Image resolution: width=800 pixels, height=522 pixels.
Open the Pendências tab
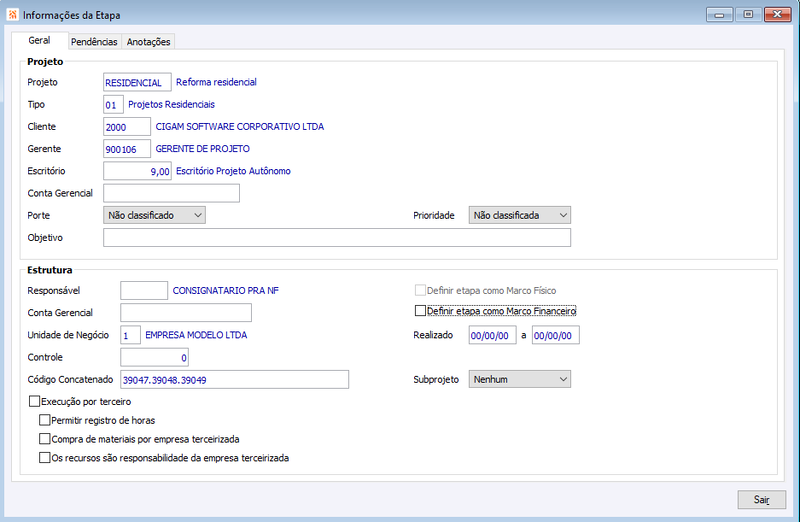pyautogui.click(x=94, y=42)
